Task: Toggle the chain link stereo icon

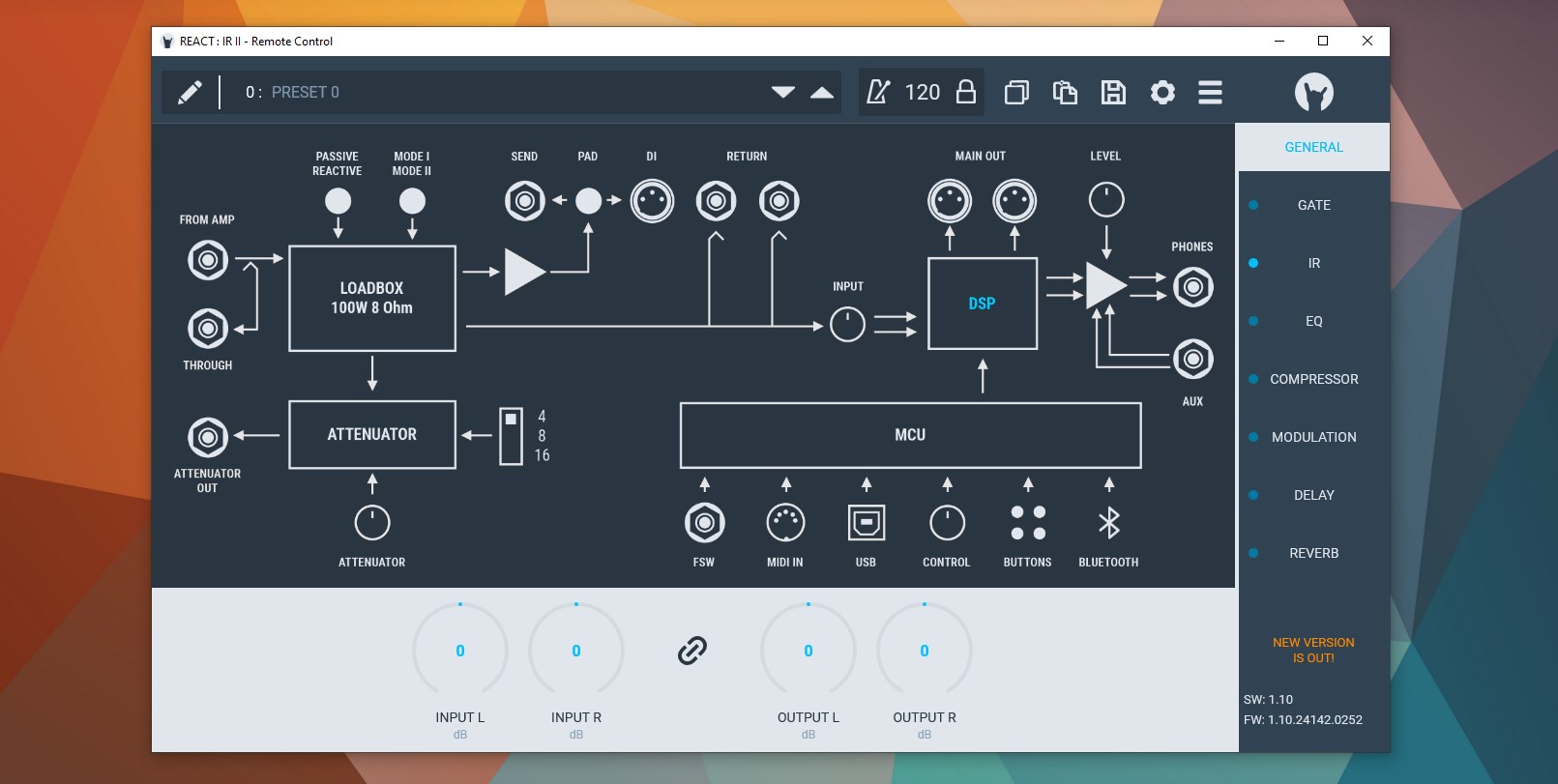Action: click(692, 651)
